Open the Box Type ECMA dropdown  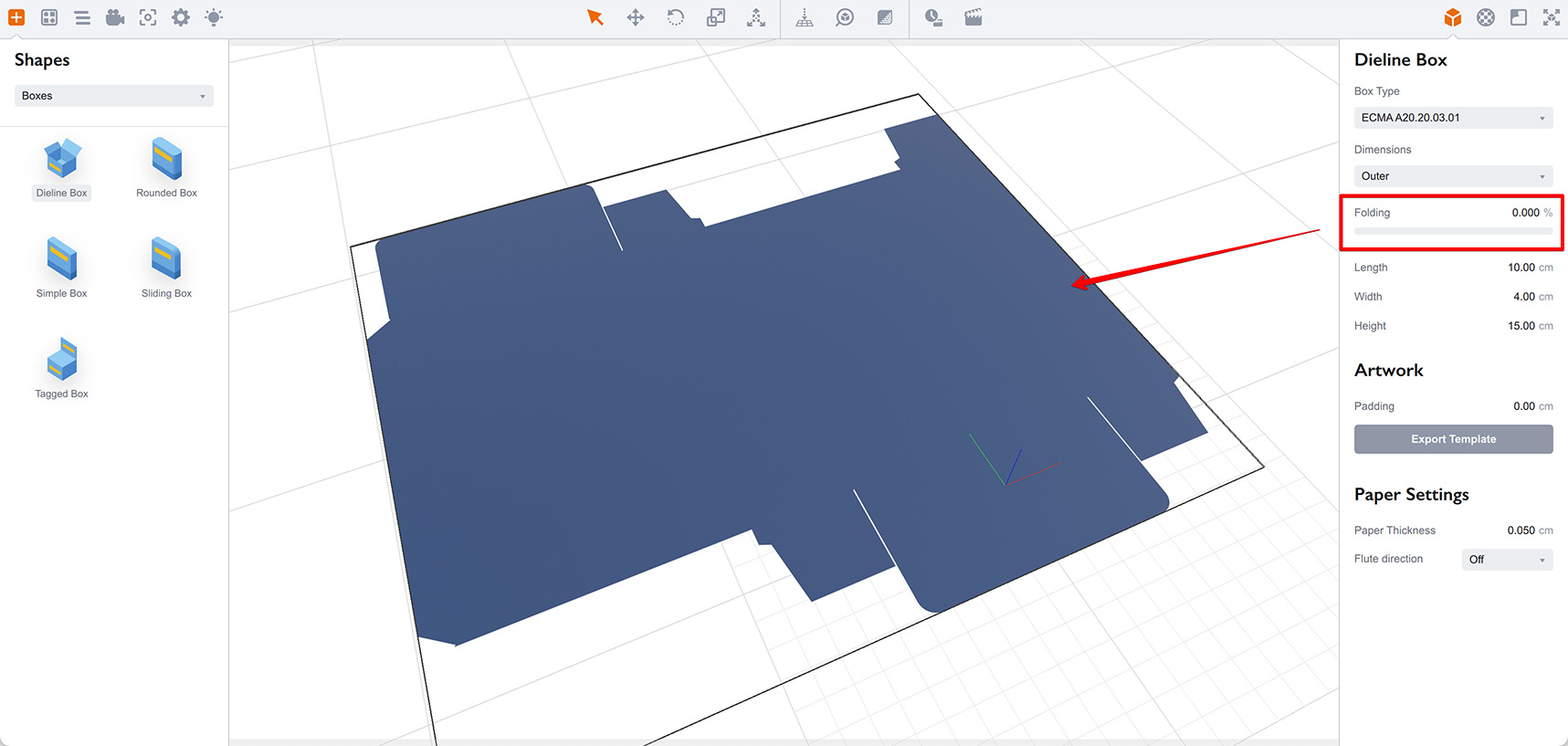tap(1453, 118)
